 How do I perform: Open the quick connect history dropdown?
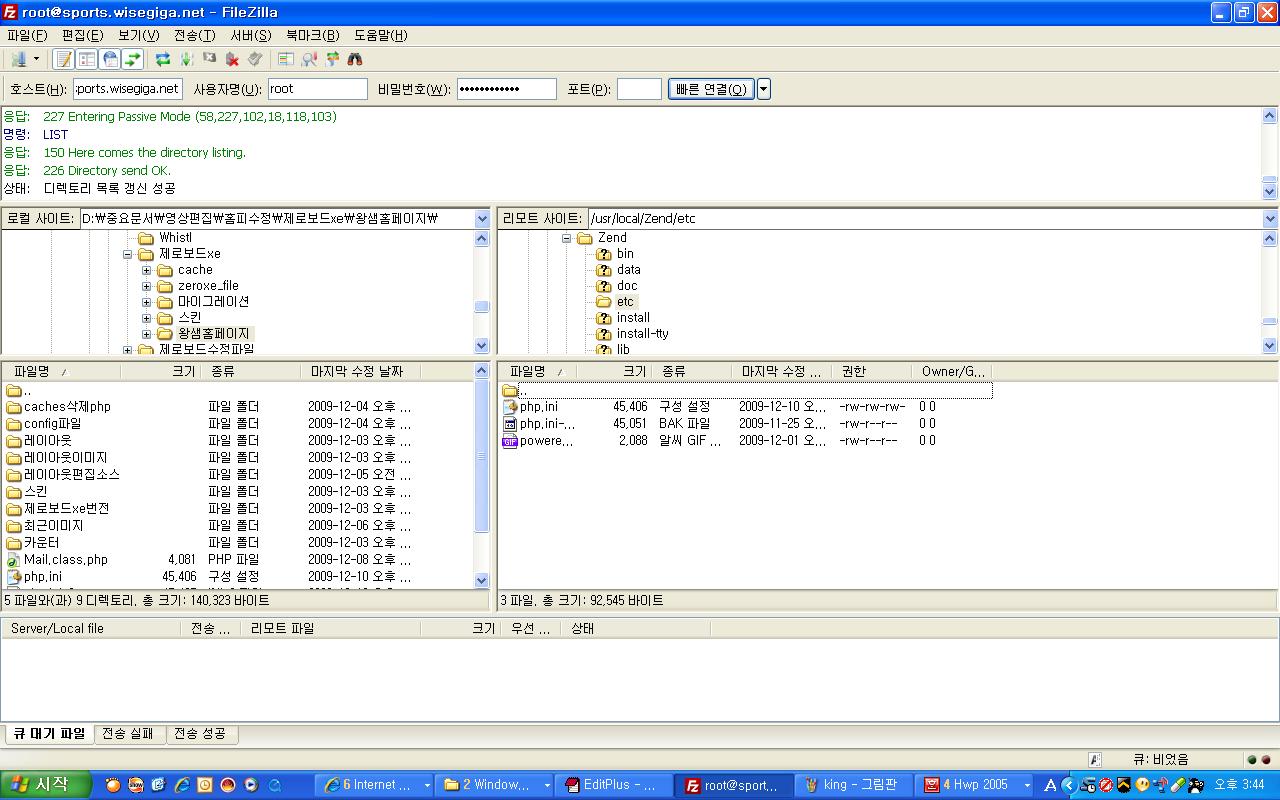pyautogui.click(x=764, y=89)
